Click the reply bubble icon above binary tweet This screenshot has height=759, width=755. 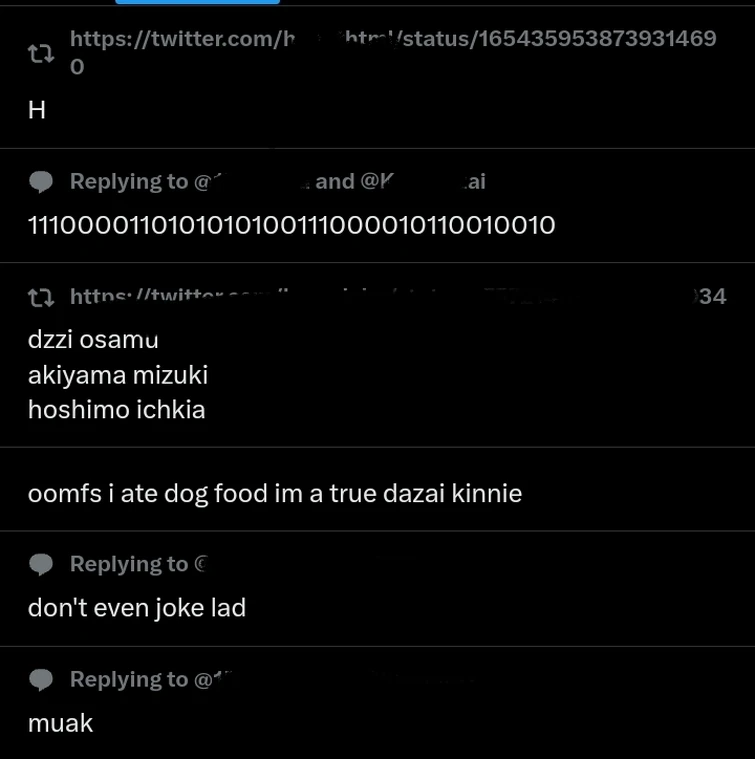click(41, 182)
